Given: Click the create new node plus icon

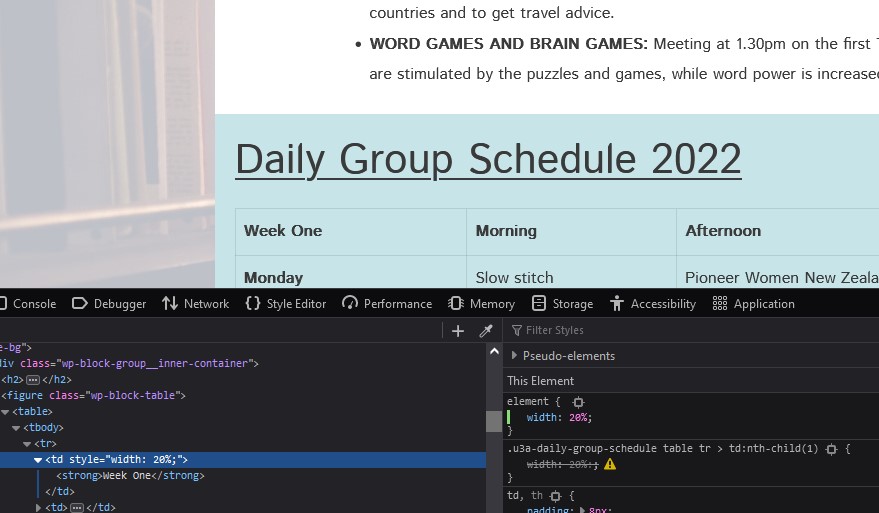Looking at the screenshot, I should (458, 331).
